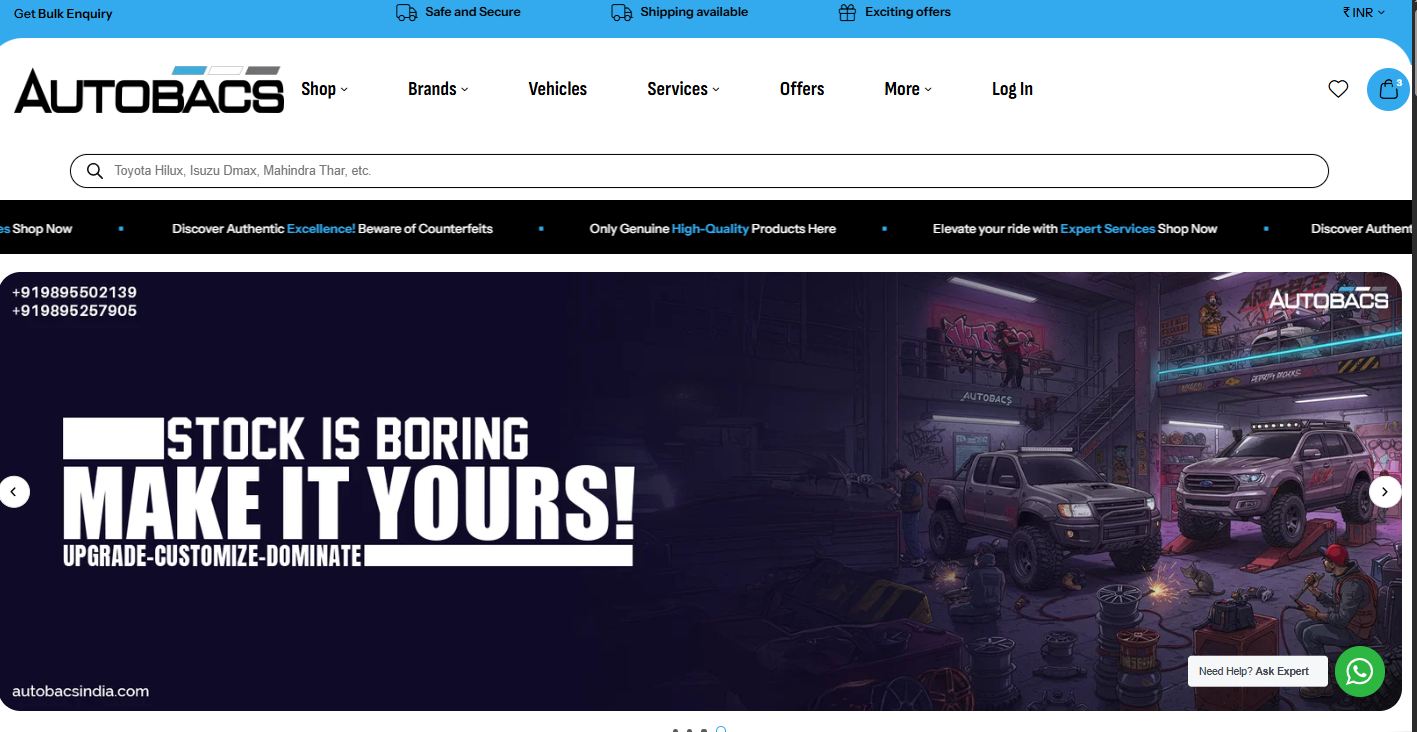Click the wishlist heart icon

coord(1338,89)
